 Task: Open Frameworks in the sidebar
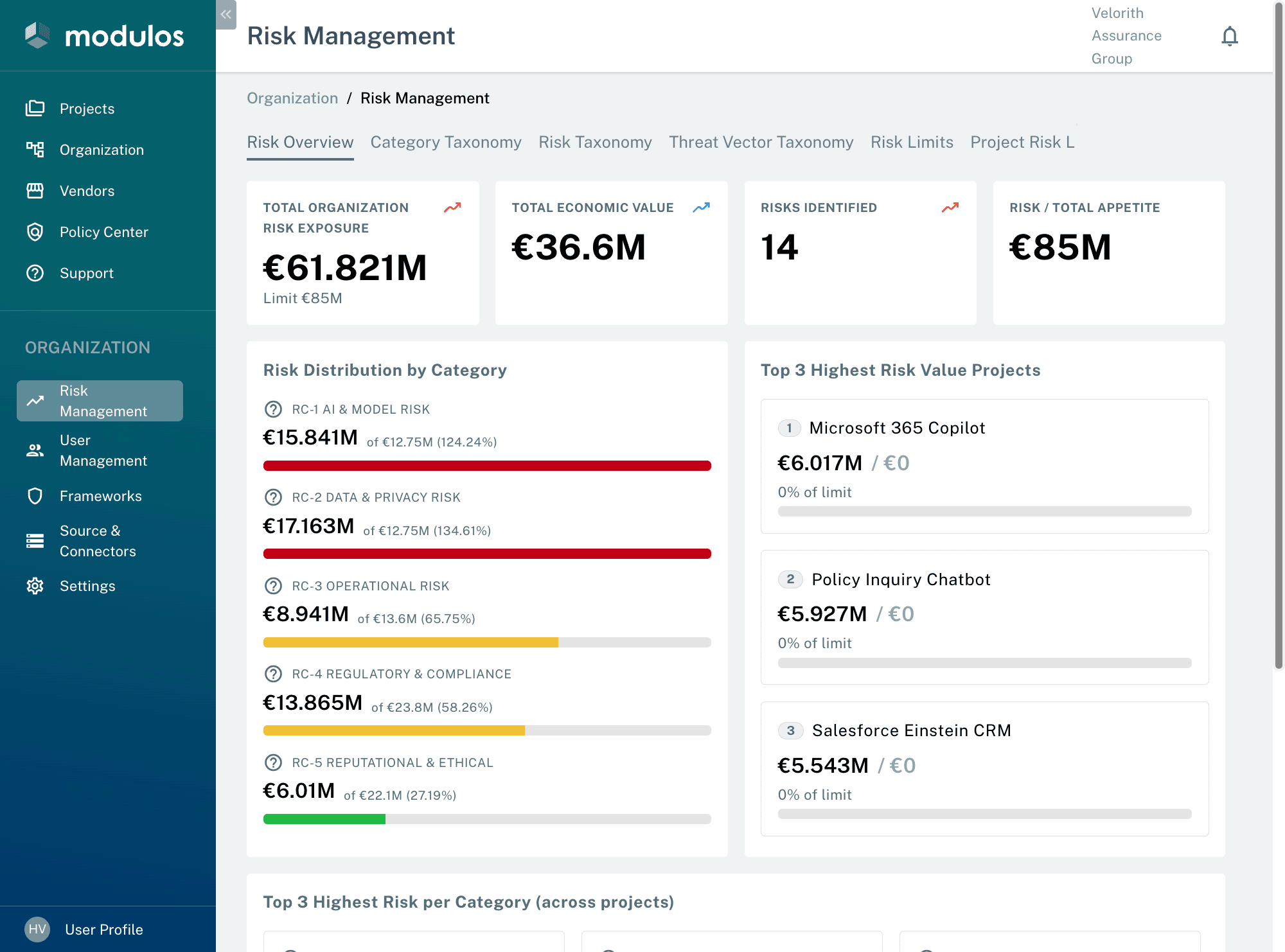100,496
